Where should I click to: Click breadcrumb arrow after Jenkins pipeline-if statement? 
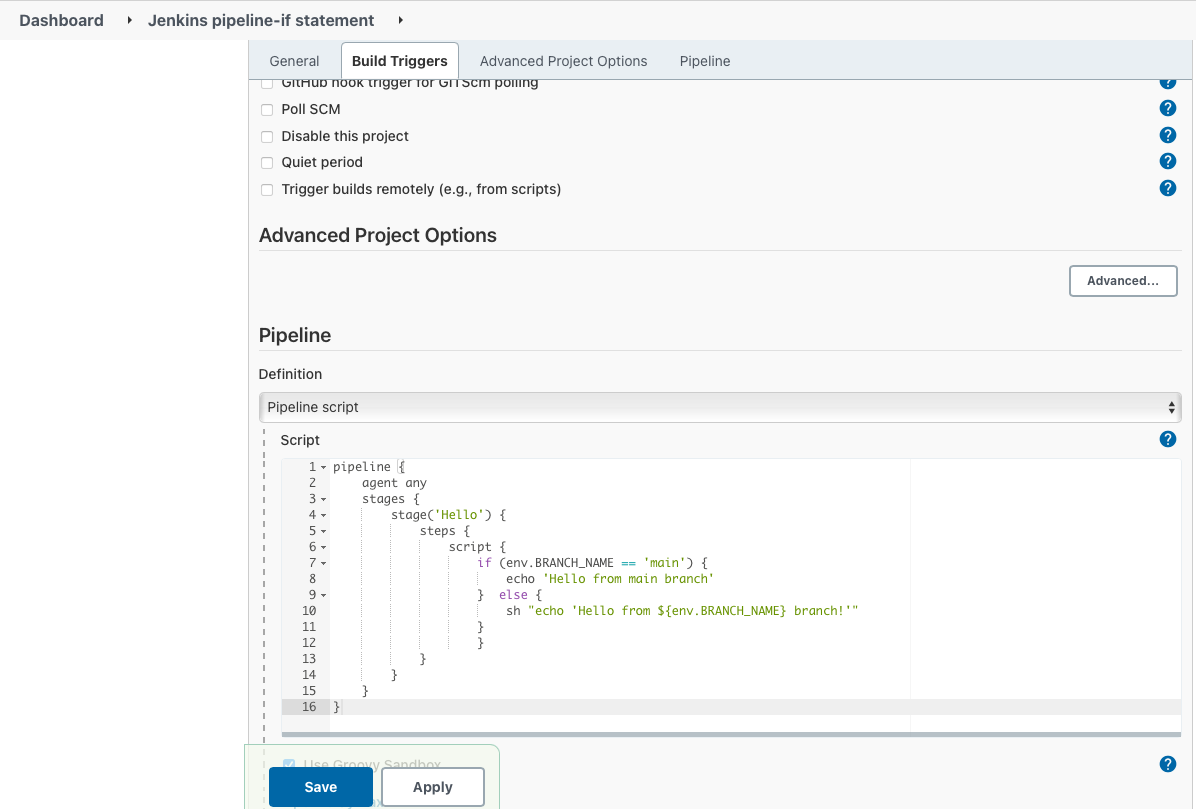click(401, 20)
